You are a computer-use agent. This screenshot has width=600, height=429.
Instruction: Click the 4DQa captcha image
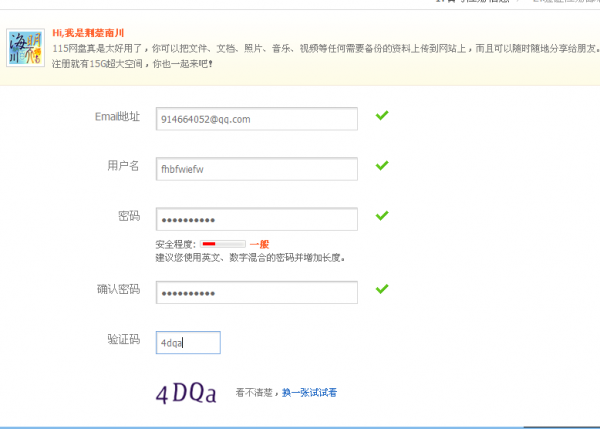point(186,393)
